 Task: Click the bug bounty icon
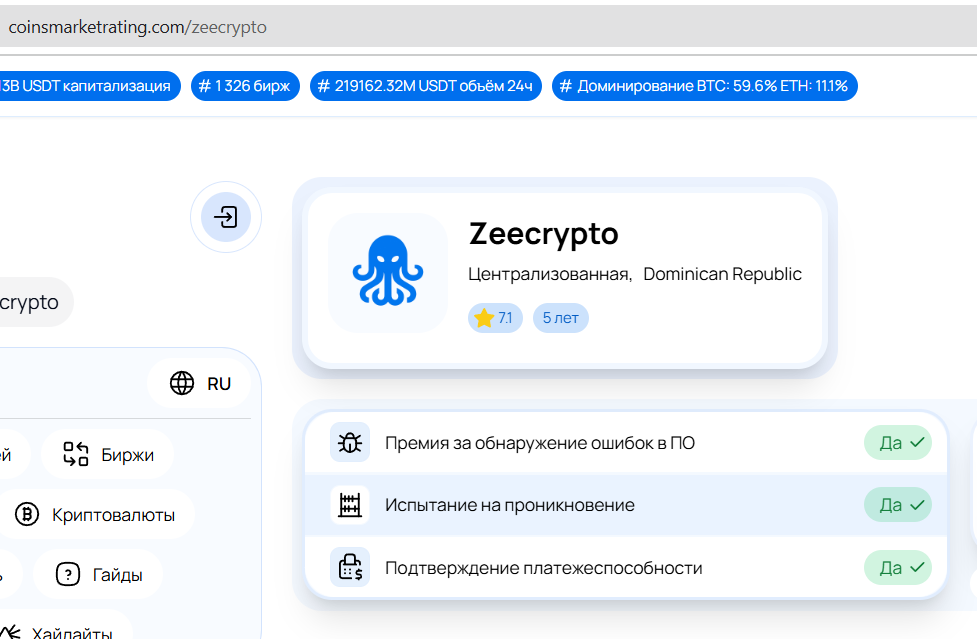(x=350, y=442)
